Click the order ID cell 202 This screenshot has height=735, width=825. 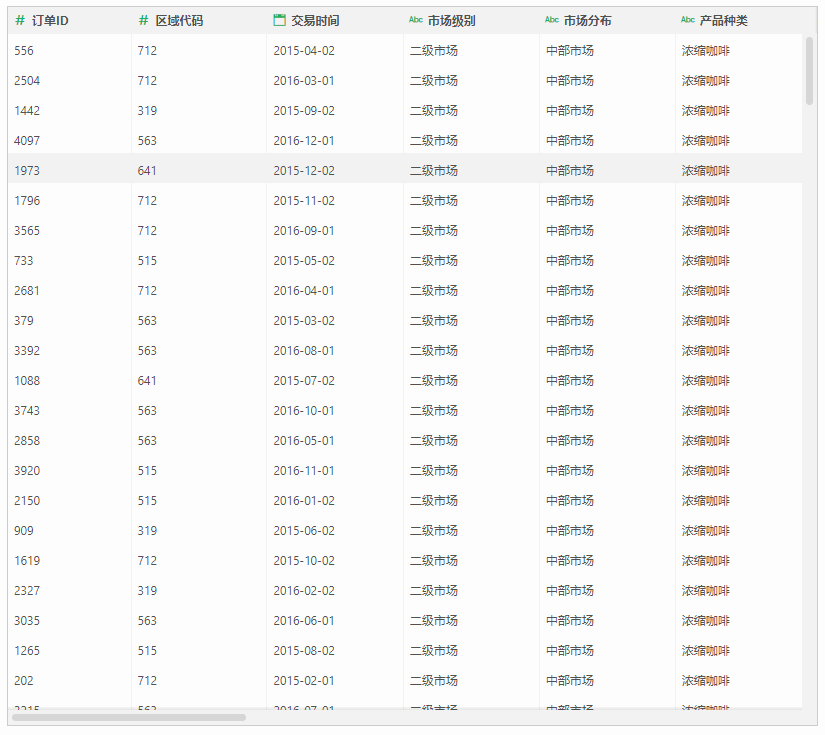click(69, 680)
